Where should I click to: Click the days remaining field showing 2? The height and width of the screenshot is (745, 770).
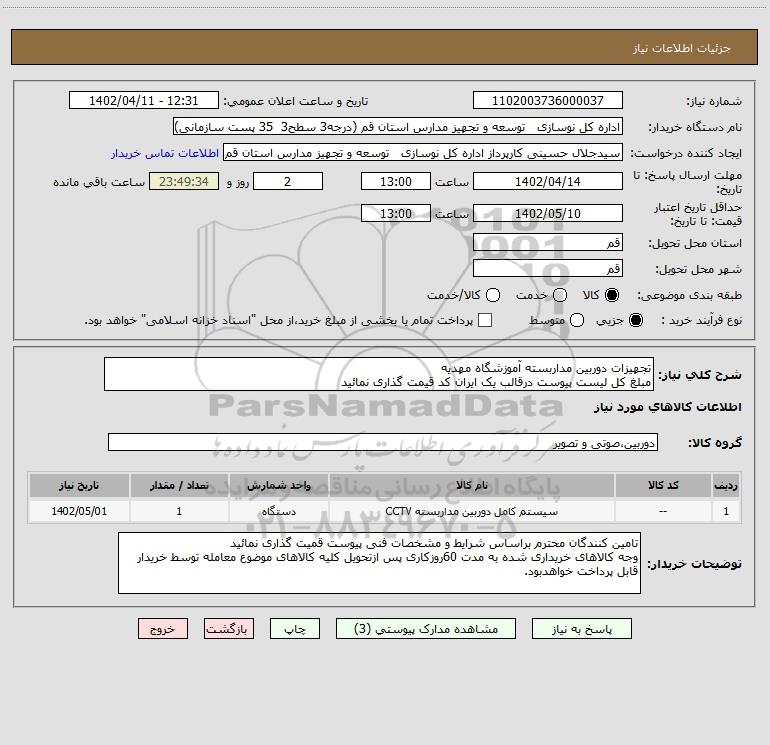288,181
